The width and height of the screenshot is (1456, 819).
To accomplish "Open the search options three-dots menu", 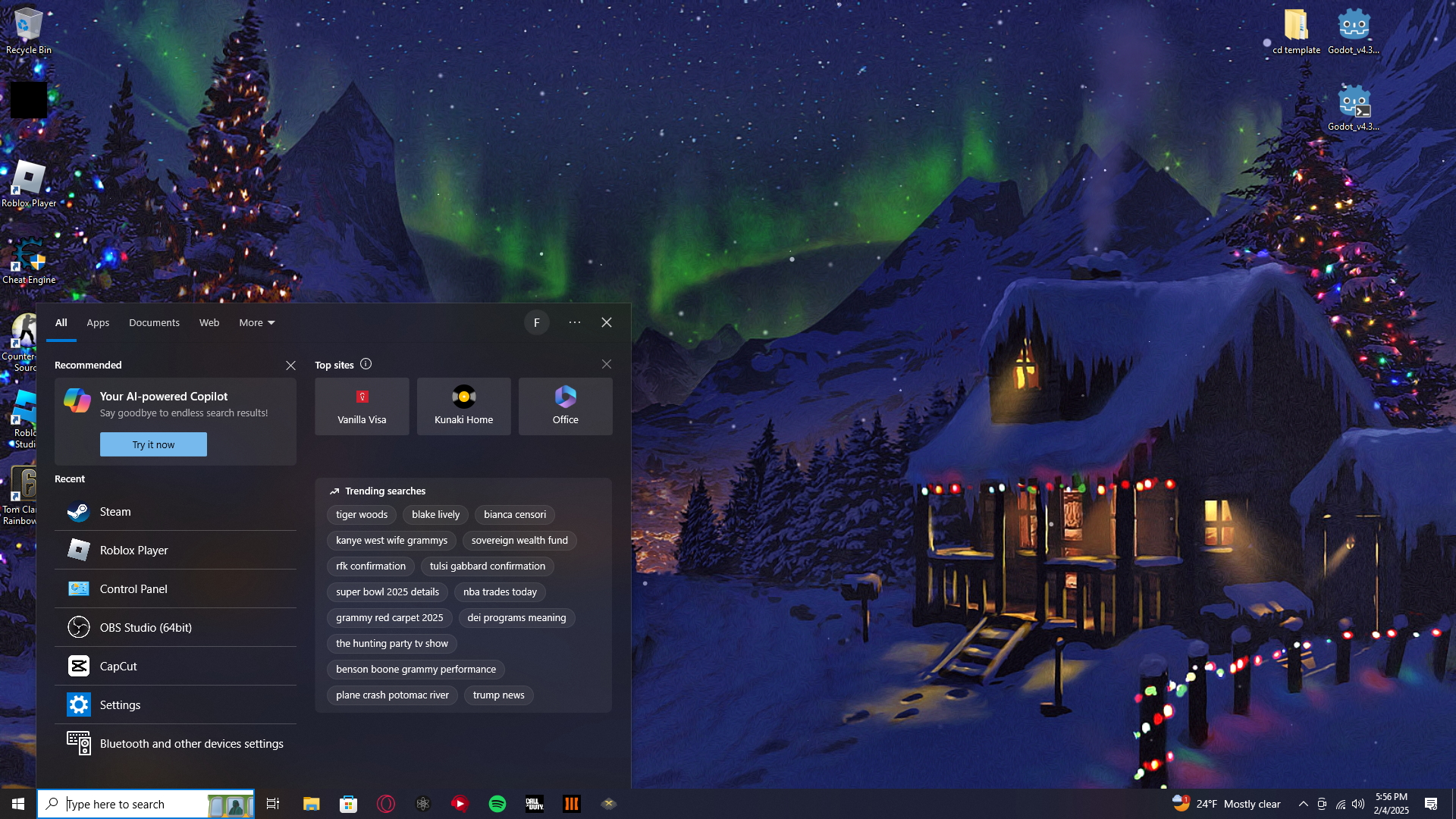I will pos(575,322).
